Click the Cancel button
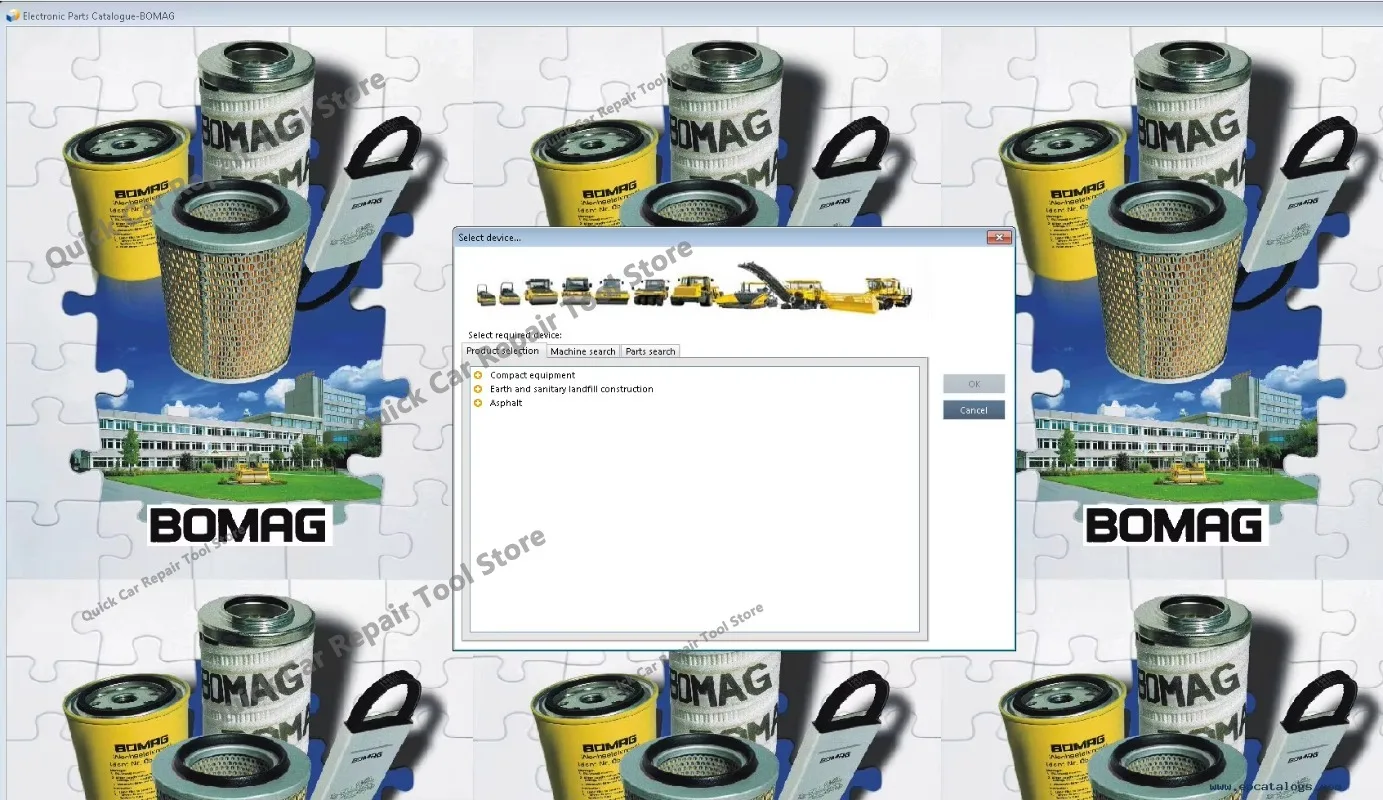 (x=973, y=410)
